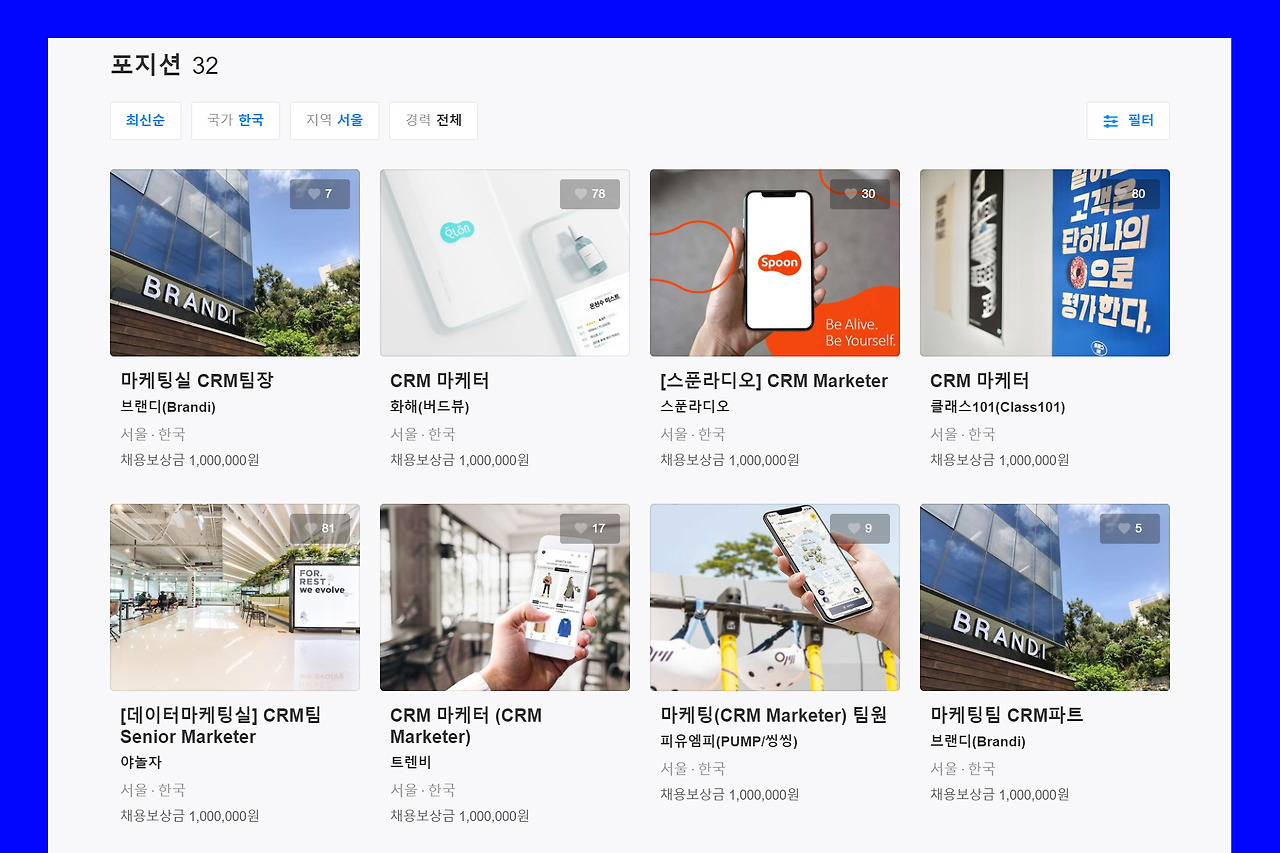Open the 클래스101 blue poster thumbnail

pos(1045,263)
